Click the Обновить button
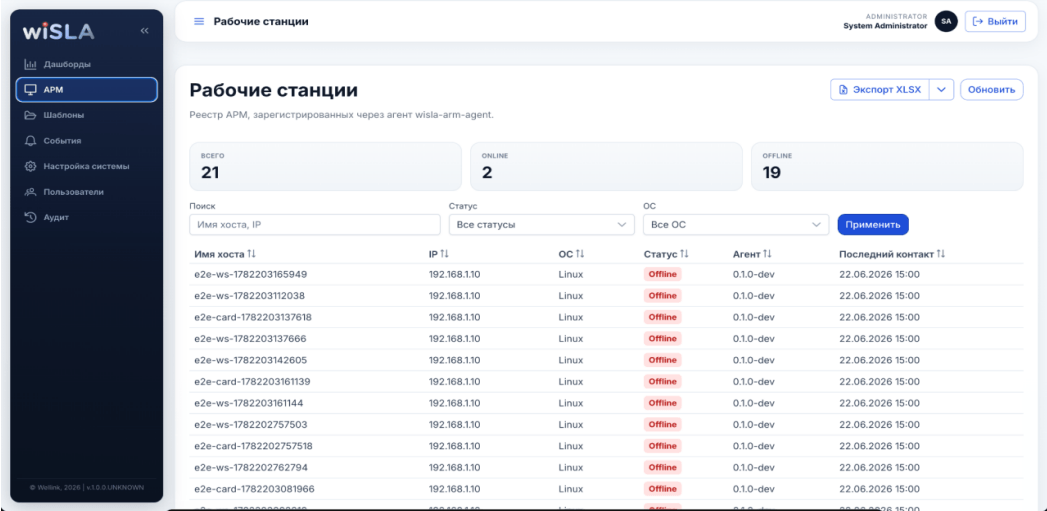 (x=992, y=90)
